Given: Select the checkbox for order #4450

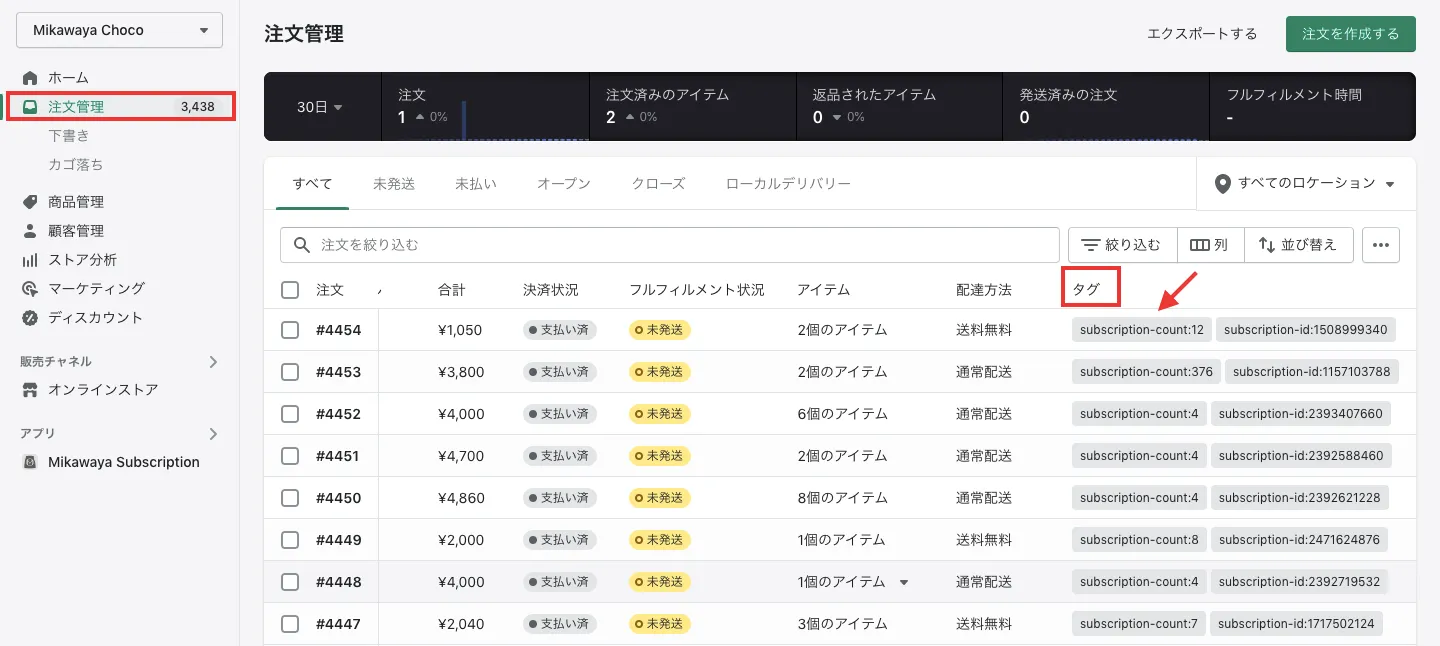Looking at the screenshot, I should click(290, 498).
